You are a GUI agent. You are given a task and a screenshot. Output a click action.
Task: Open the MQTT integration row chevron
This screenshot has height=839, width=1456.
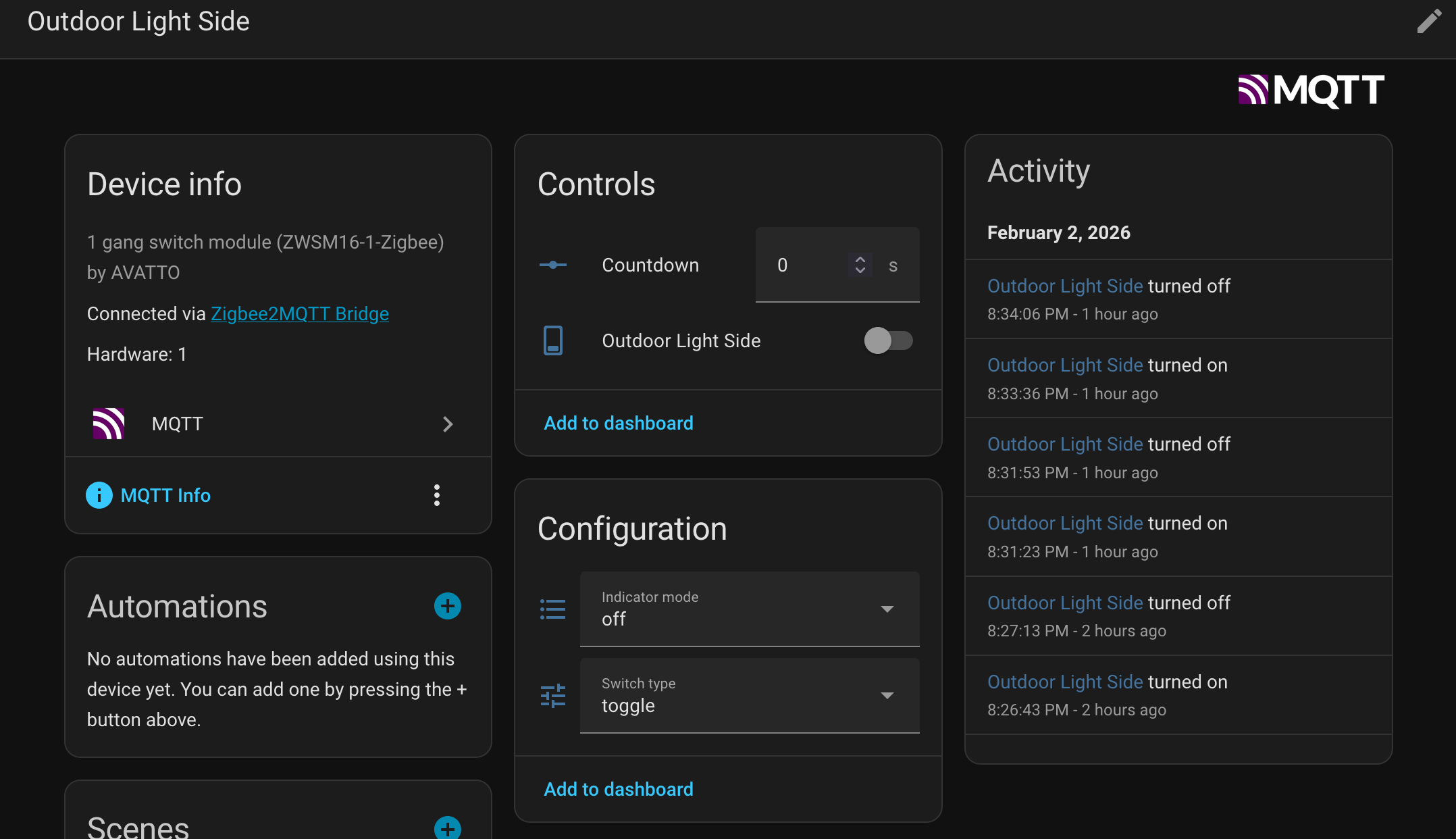point(447,424)
